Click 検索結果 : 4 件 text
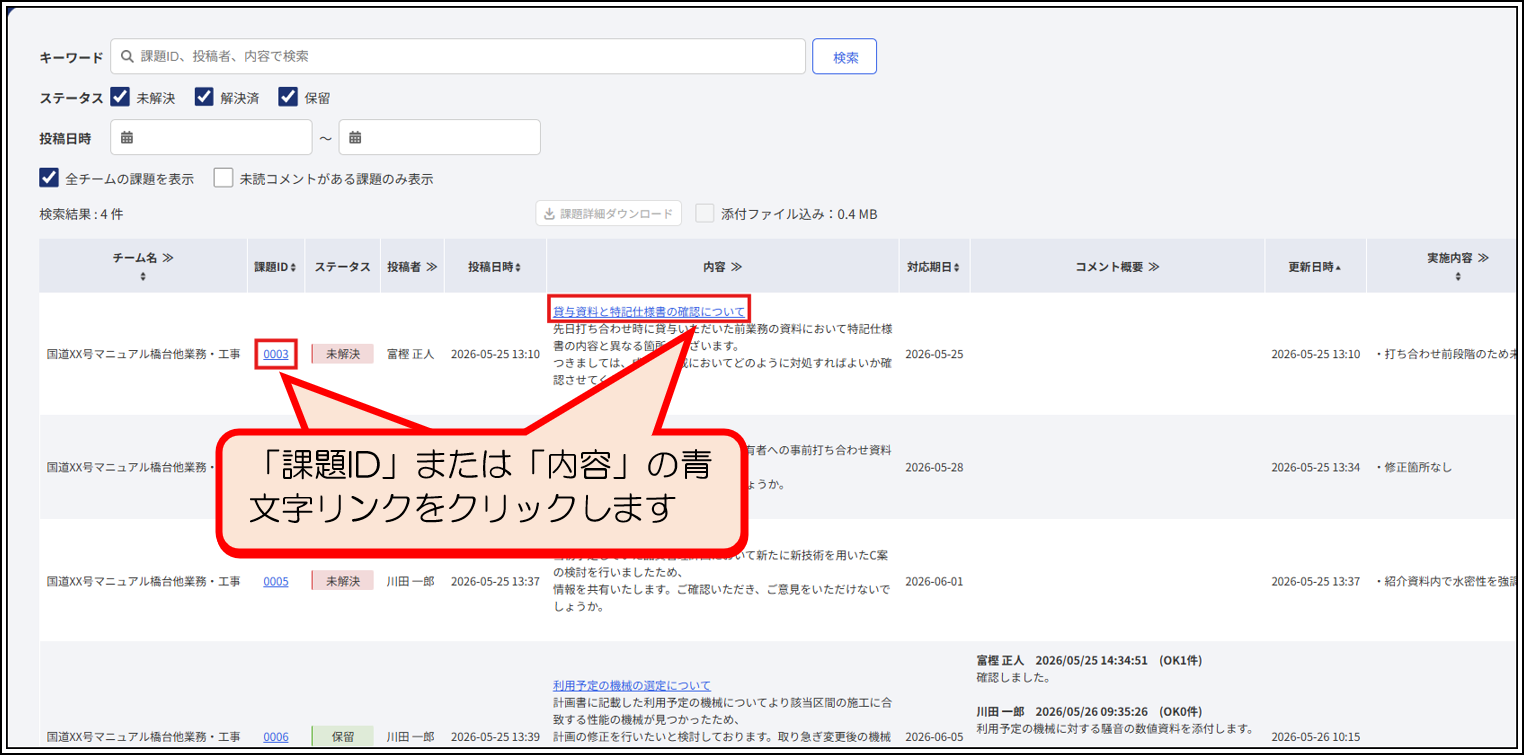This screenshot has width=1524, height=755. click(81, 214)
